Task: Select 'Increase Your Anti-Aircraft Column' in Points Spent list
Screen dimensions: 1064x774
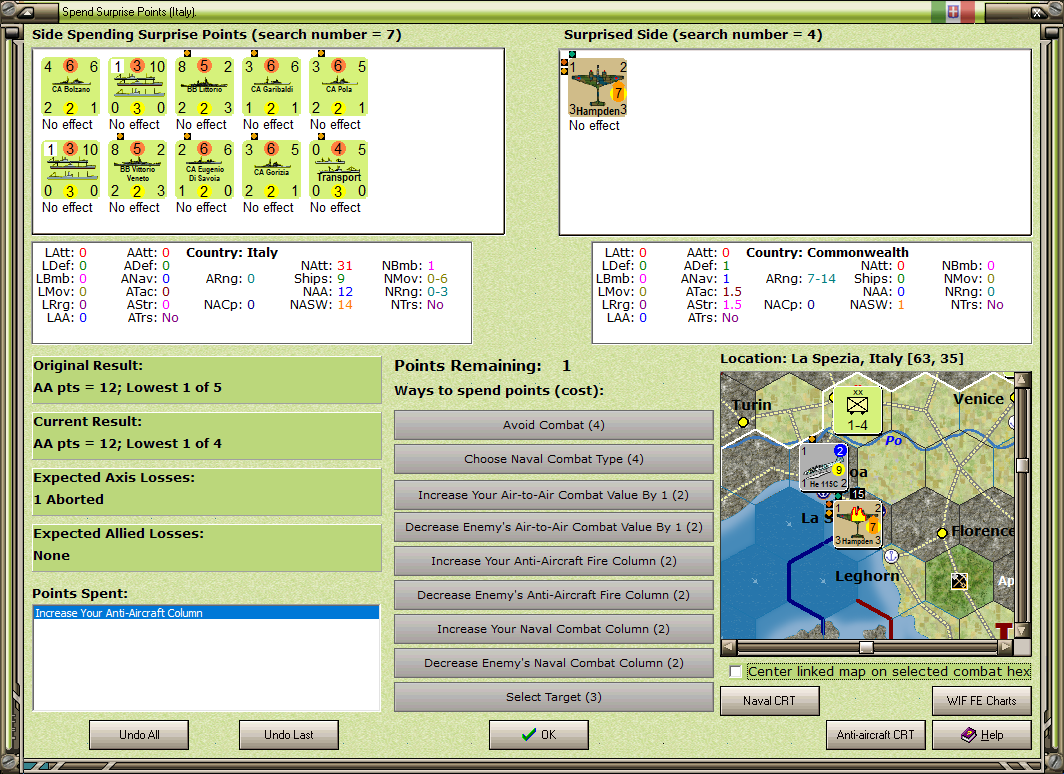Action: (x=206, y=613)
